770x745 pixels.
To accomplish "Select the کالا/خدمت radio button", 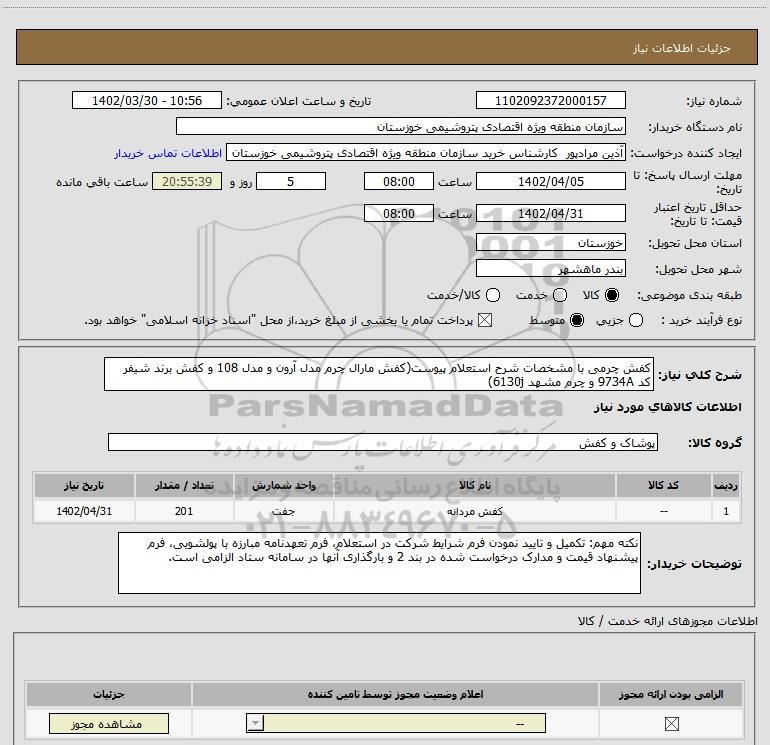I will 493,295.
